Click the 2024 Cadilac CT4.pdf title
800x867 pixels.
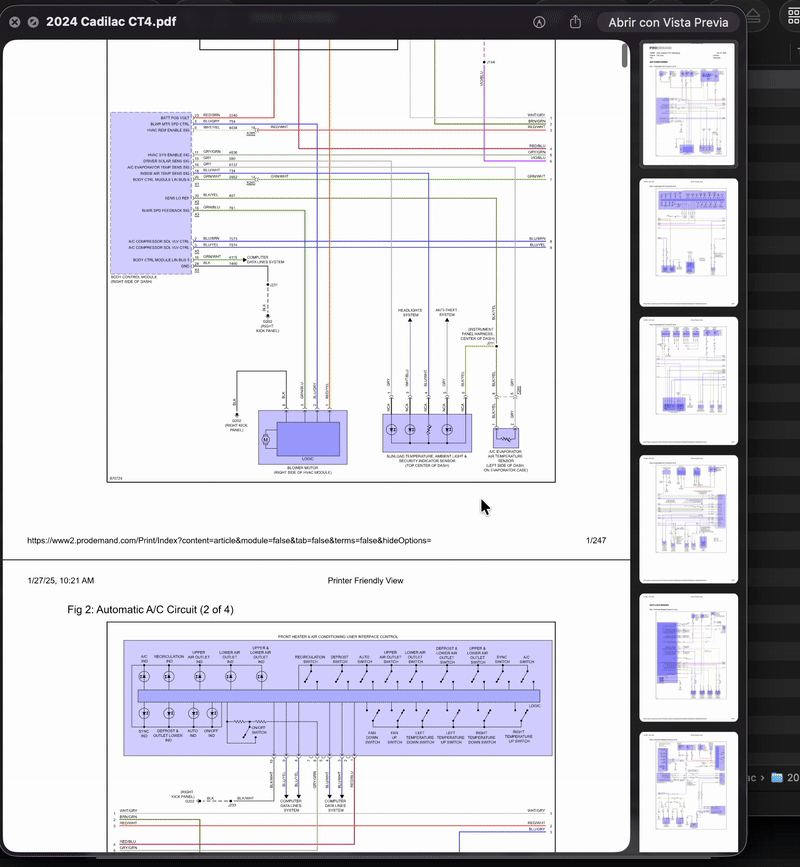pos(102,21)
